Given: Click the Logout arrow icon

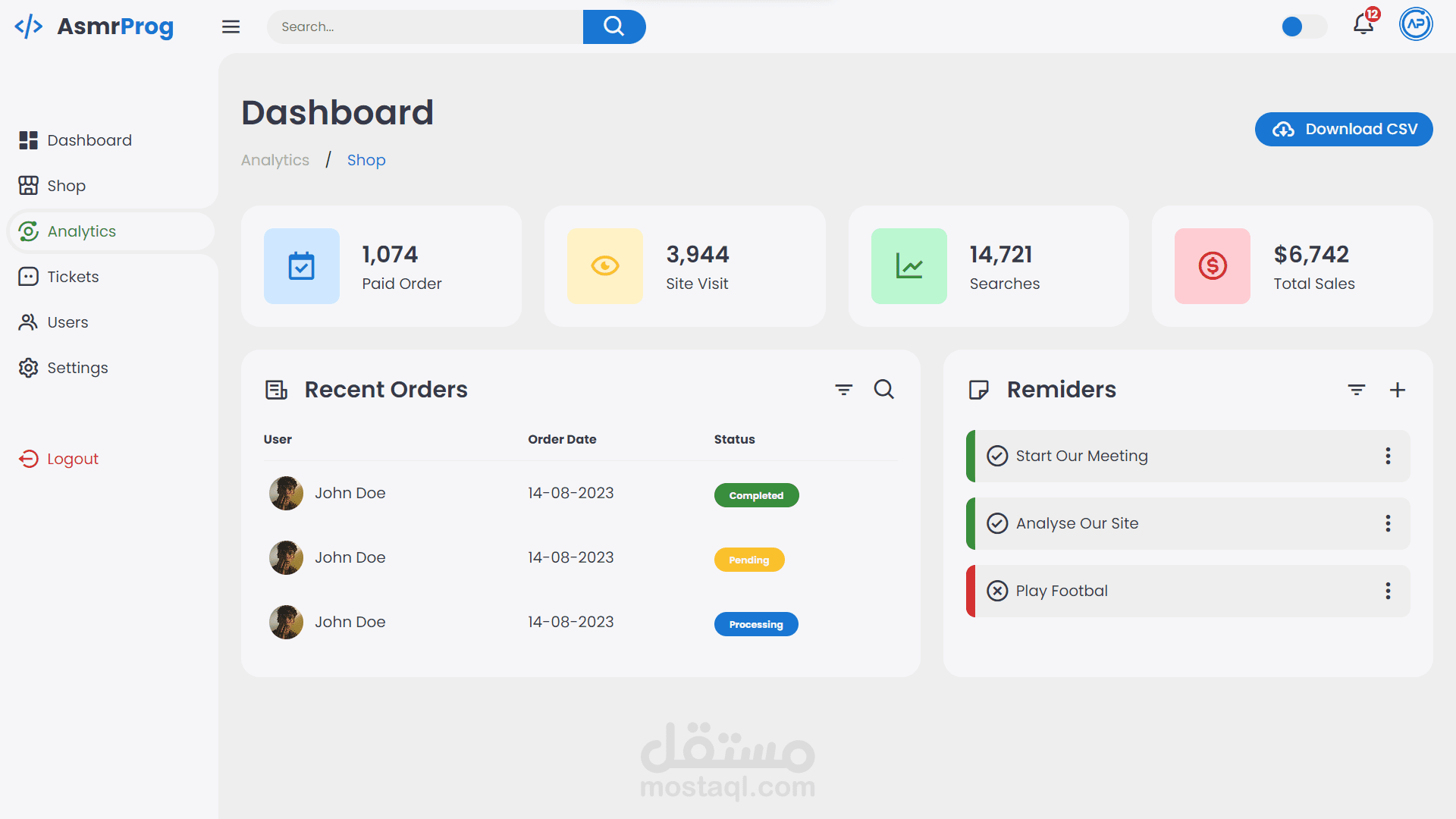Looking at the screenshot, I should click(28, 459).
